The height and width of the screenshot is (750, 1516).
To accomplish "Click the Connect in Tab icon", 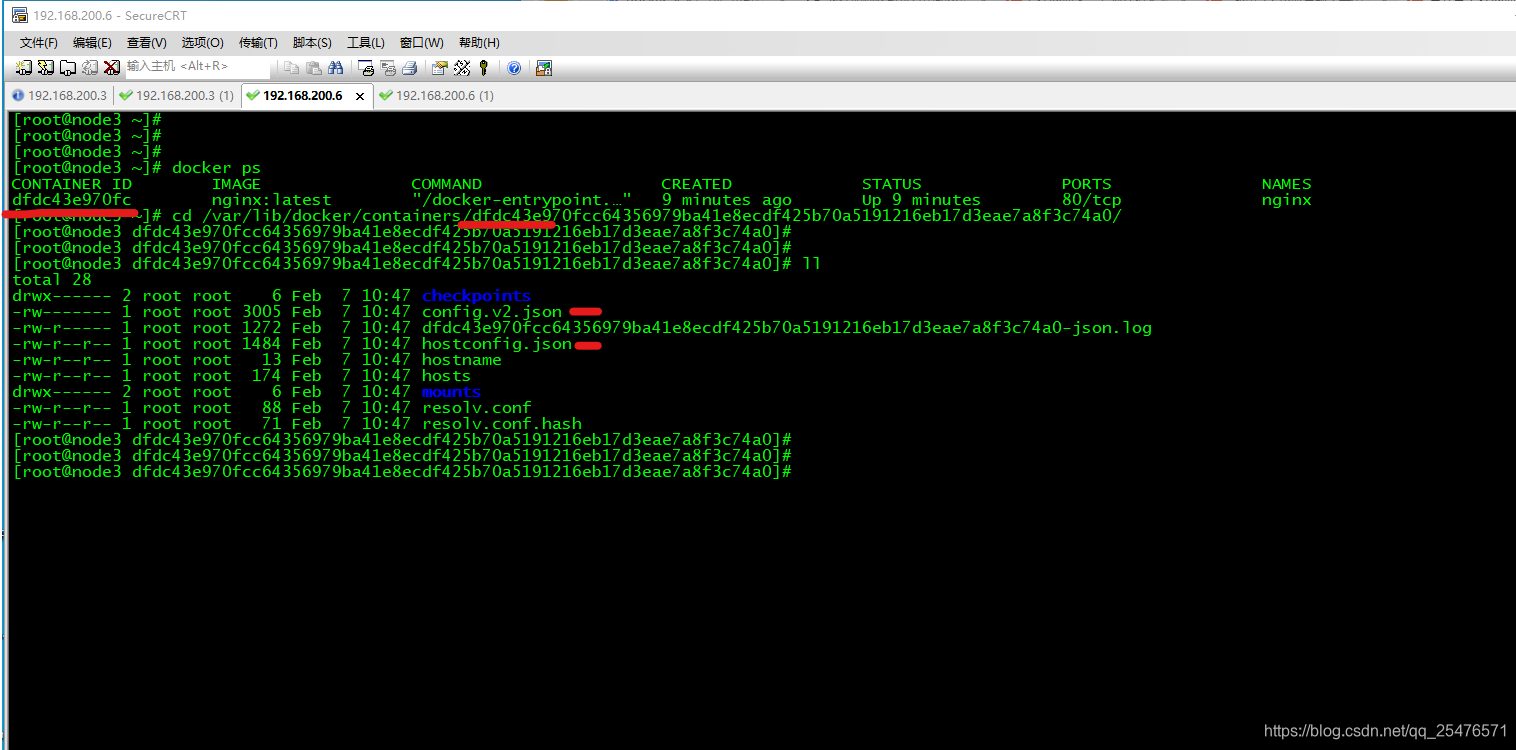I will [67, 67].
